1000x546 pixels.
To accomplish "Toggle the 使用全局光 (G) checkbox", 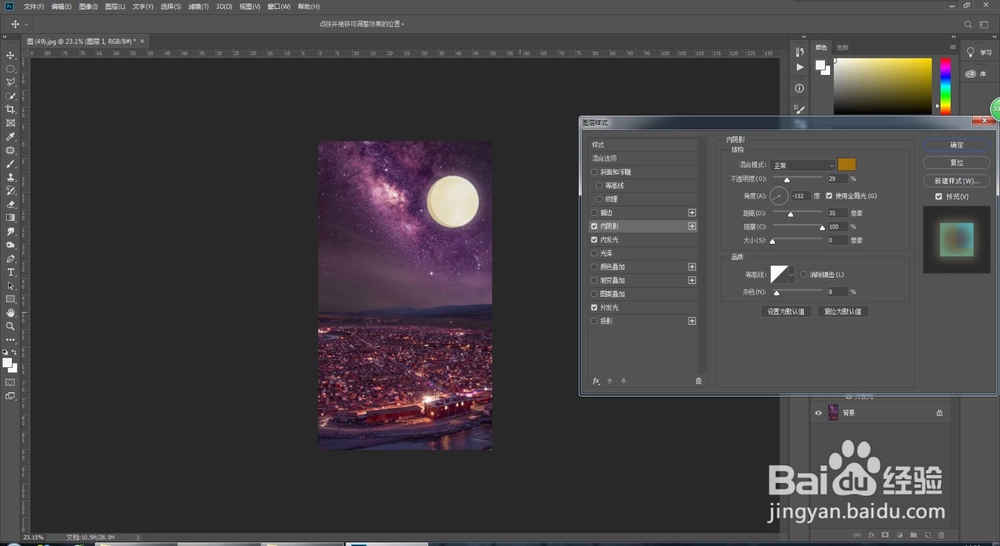I will [x=829, y=196].
